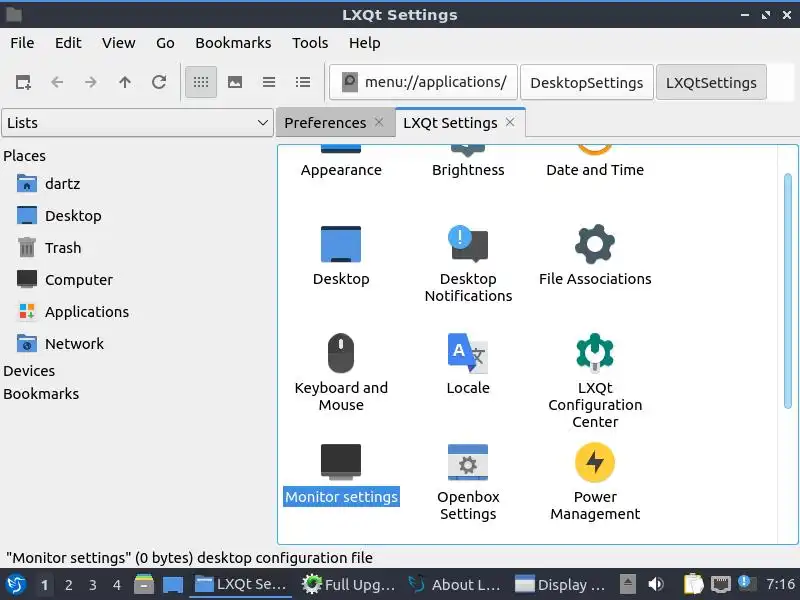
Task: Click the DesktopSettings path button
Action: tap(587, 83)
